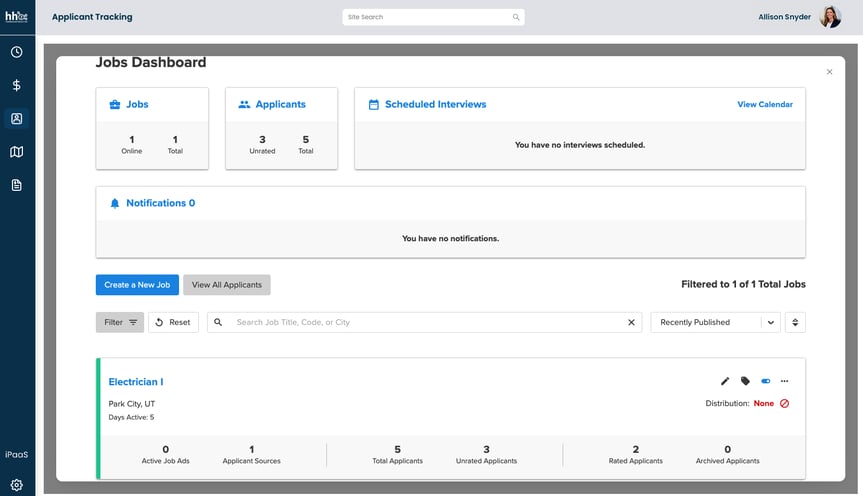The width and height of the screenshot is (863, 496).
Task: Open the settings gear in sidebar
Action: [17, 485]
